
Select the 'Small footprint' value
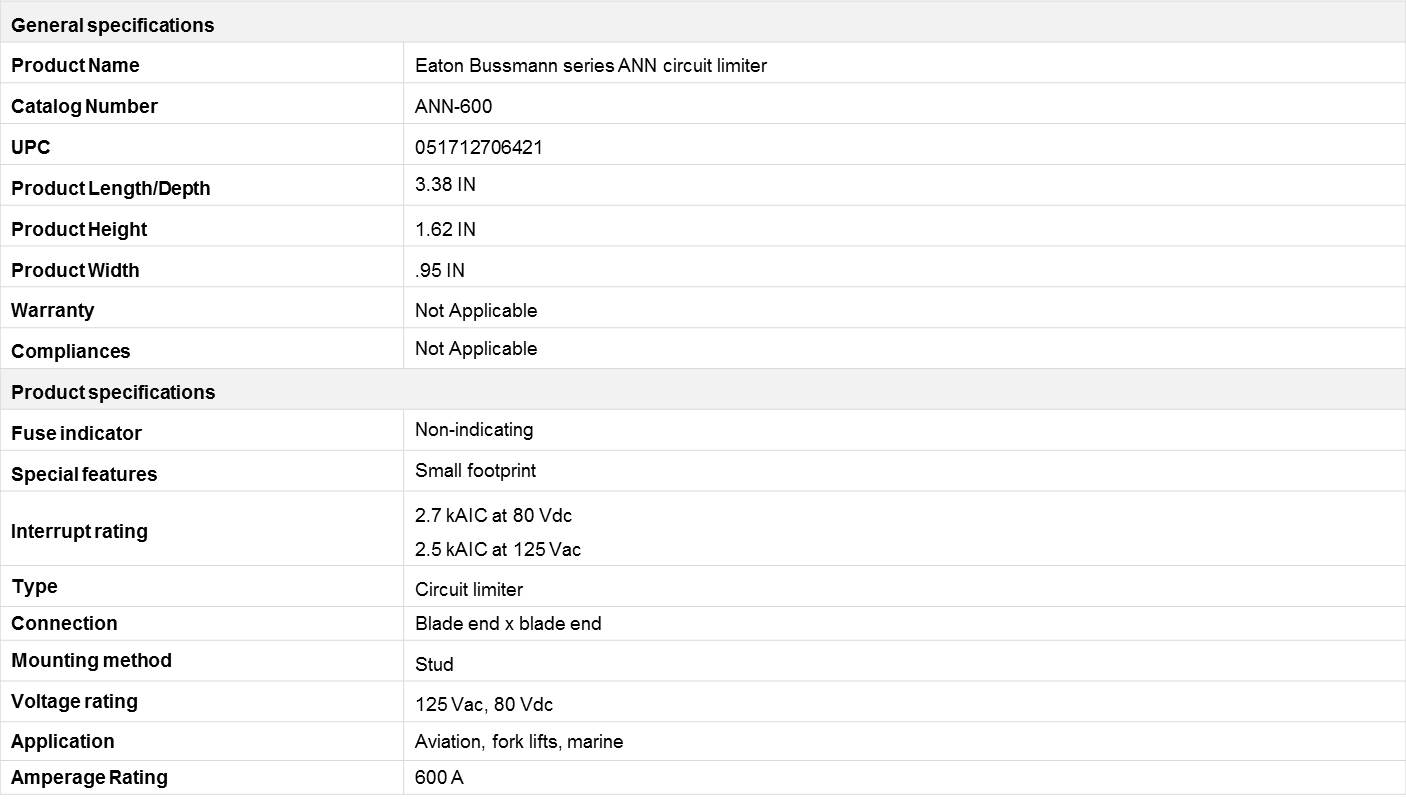click(x=476, y=471)
